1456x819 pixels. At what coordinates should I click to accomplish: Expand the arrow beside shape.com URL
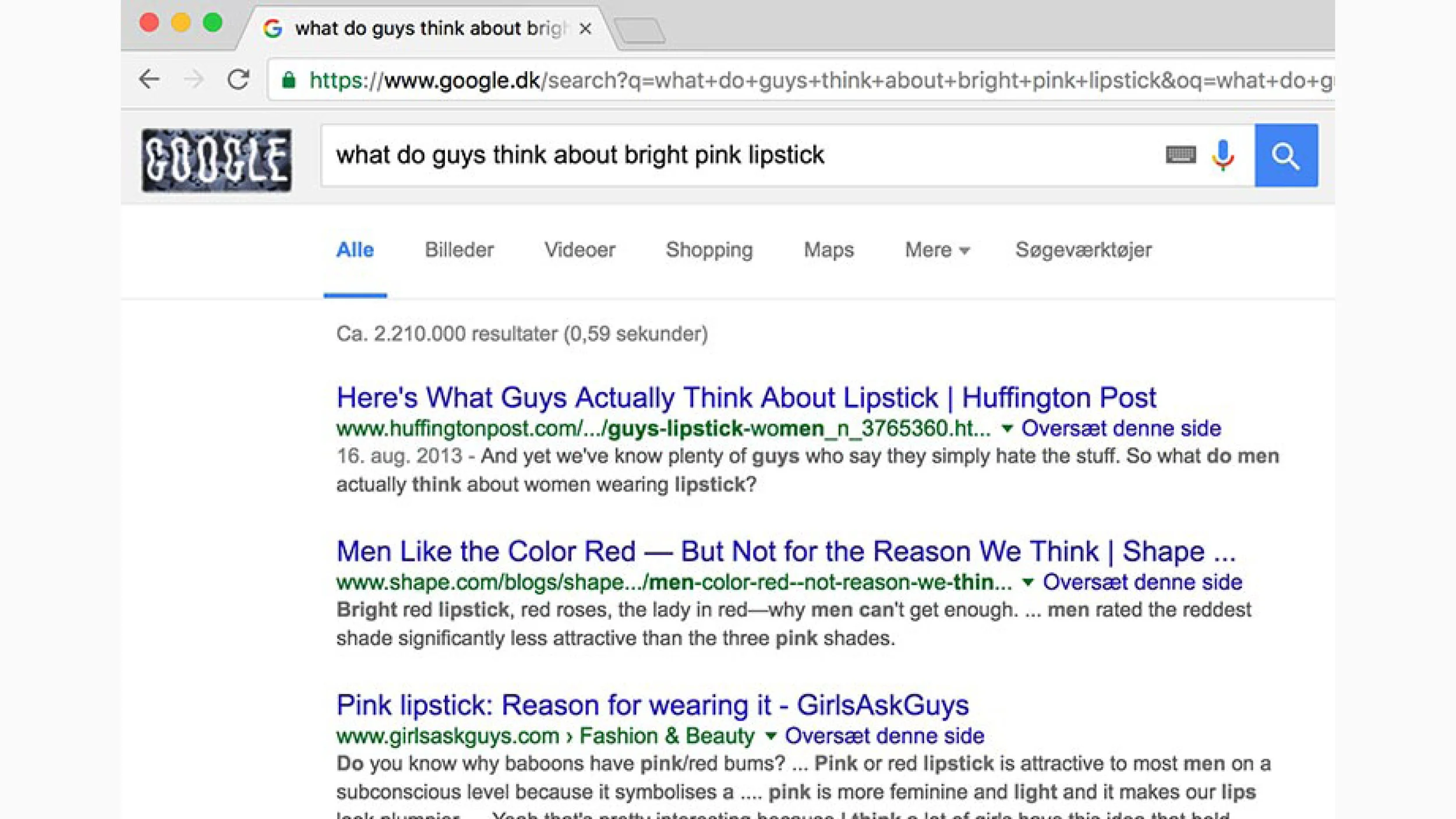1028,583
